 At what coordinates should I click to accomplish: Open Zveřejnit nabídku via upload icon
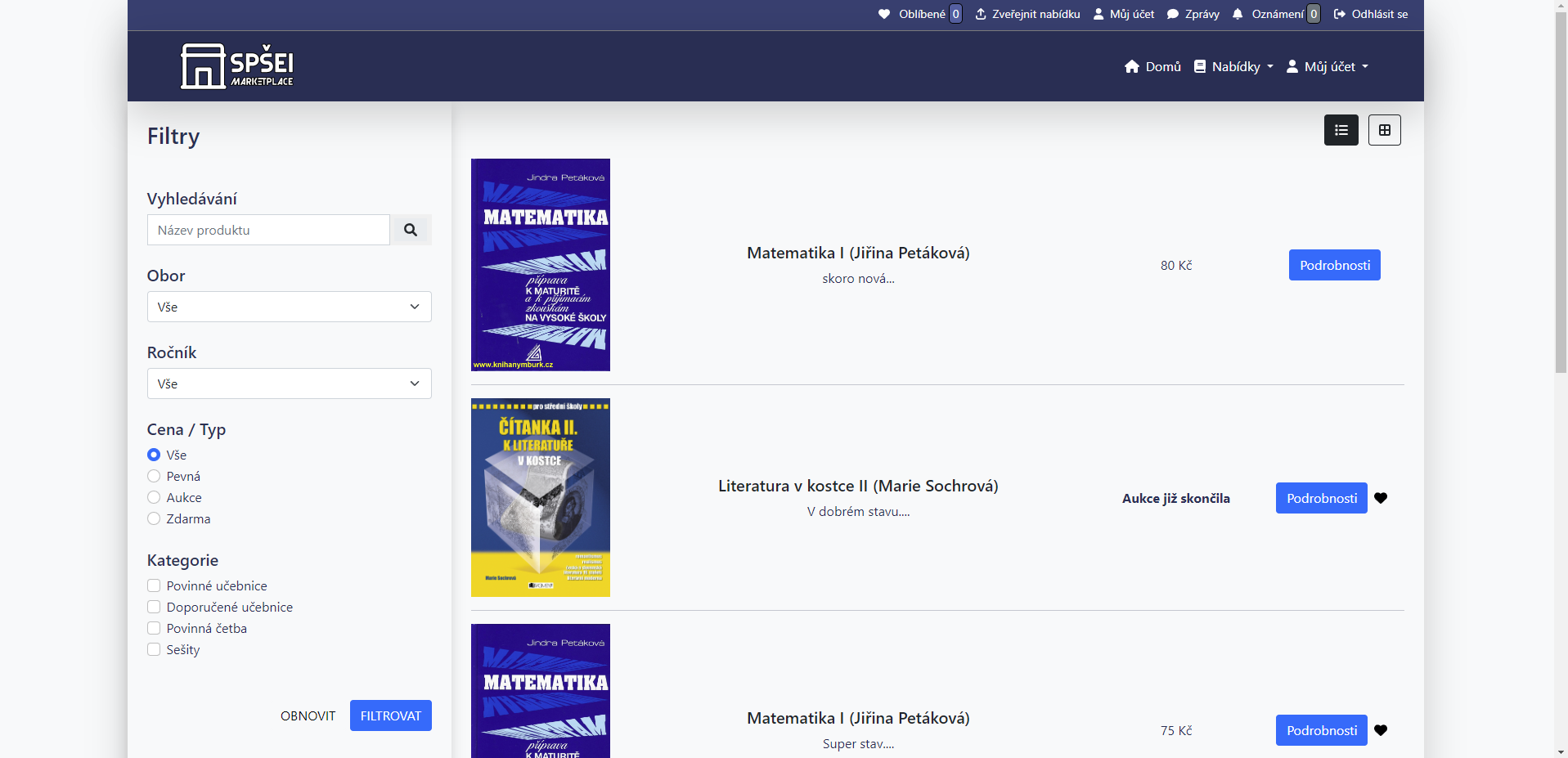[x=979, y=14]
